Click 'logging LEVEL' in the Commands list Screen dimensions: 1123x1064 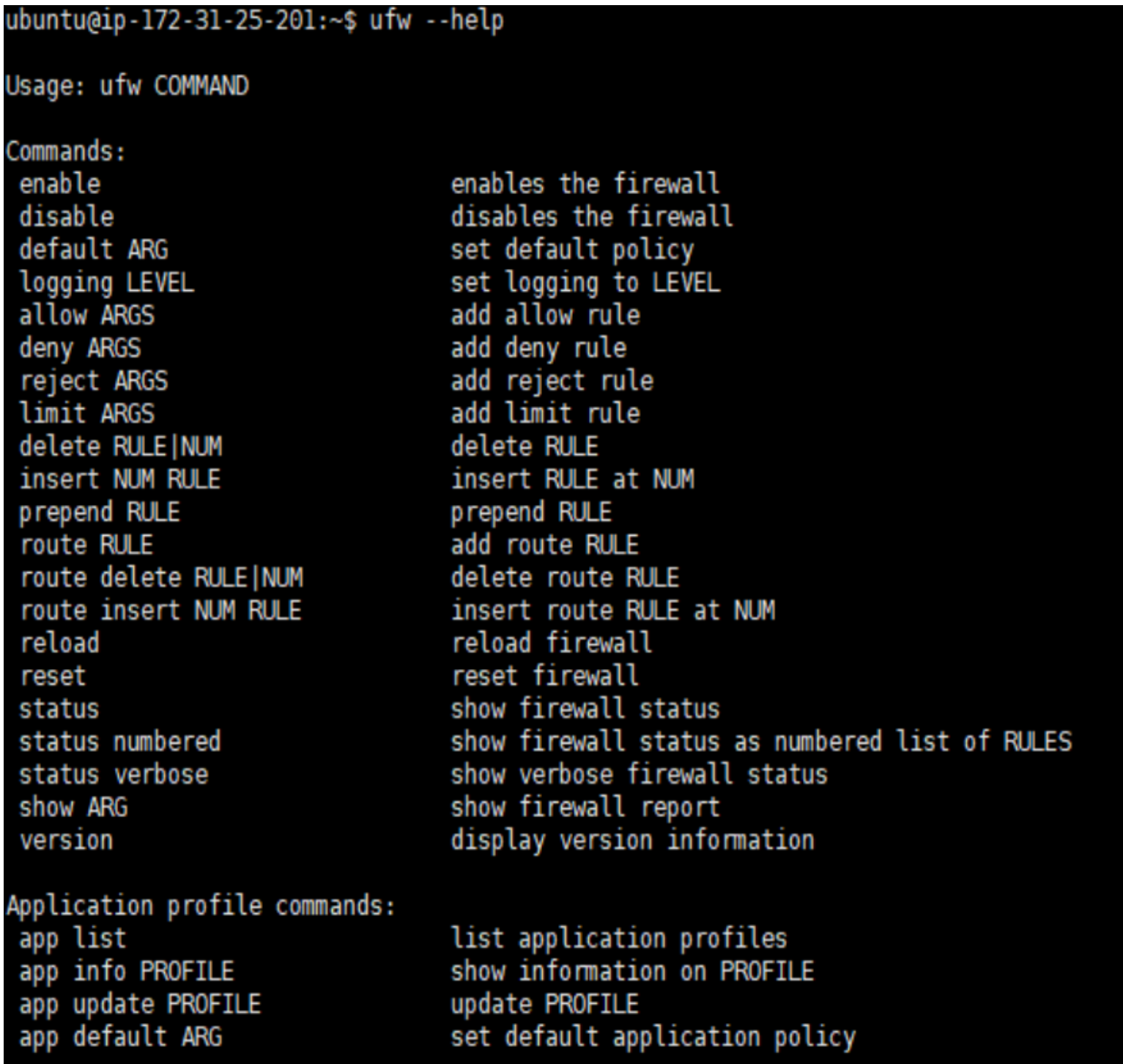tap(107, 284)
